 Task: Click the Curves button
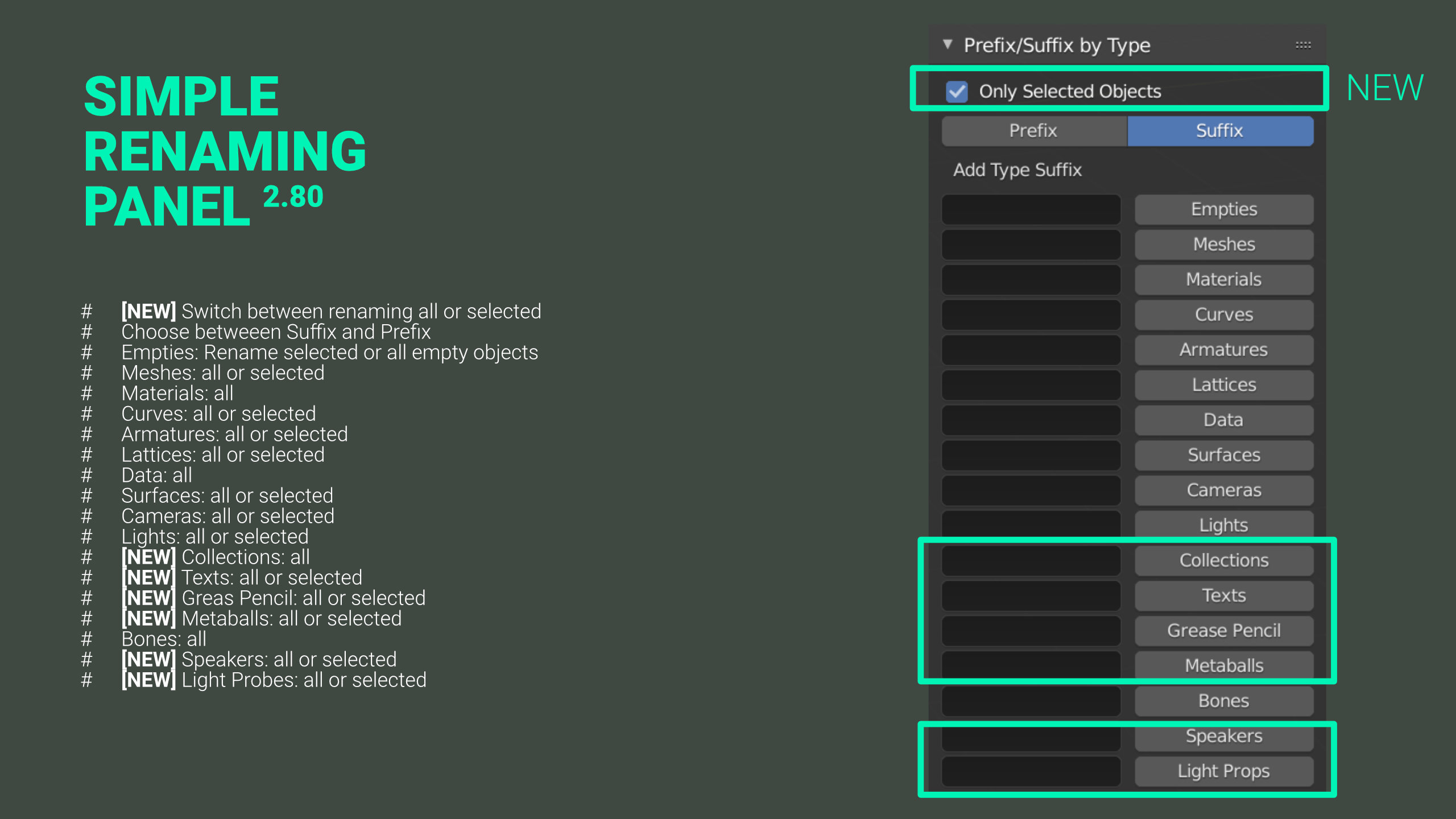point(1224,315)
